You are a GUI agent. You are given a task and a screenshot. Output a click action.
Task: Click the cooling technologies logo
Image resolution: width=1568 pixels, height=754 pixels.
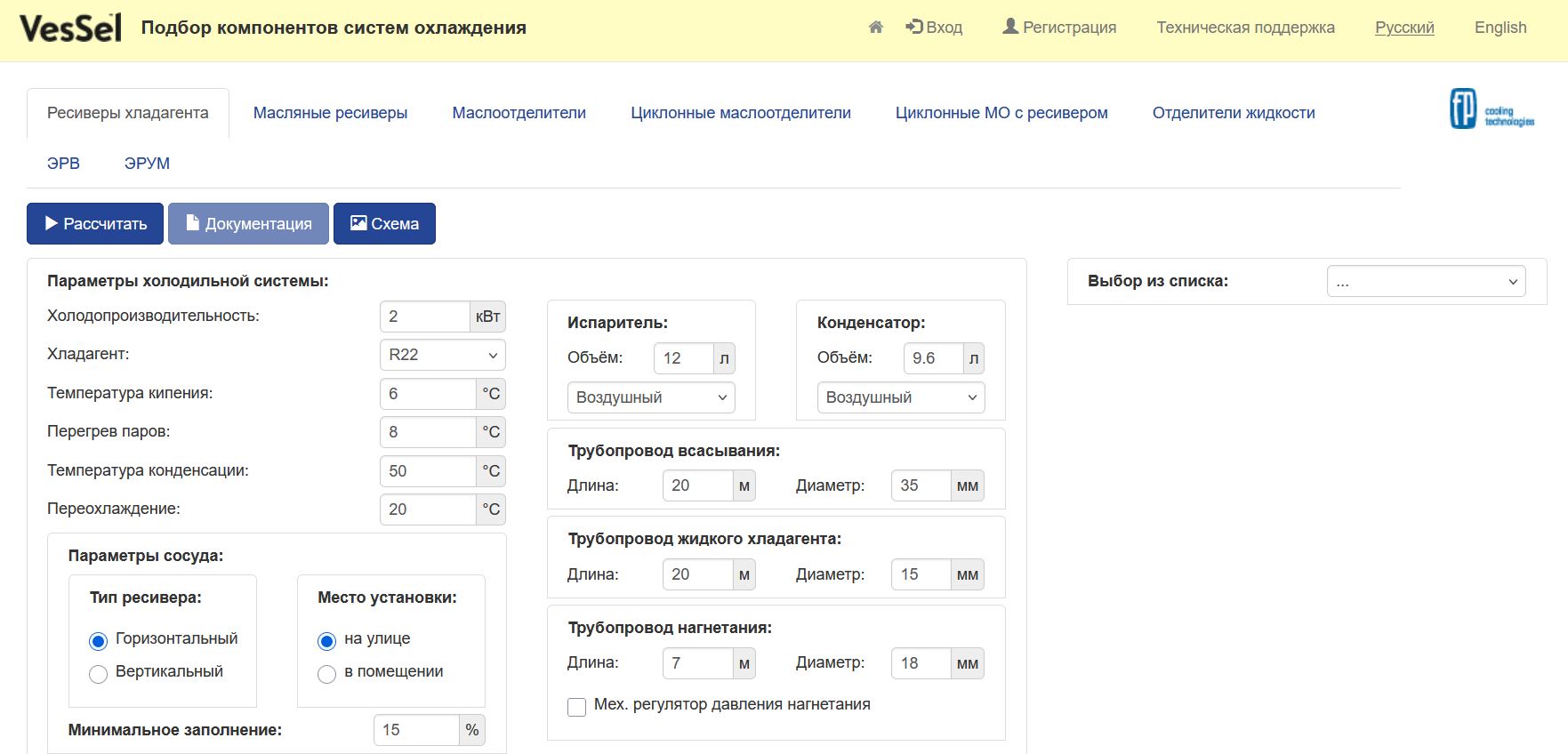[1492, 109]
